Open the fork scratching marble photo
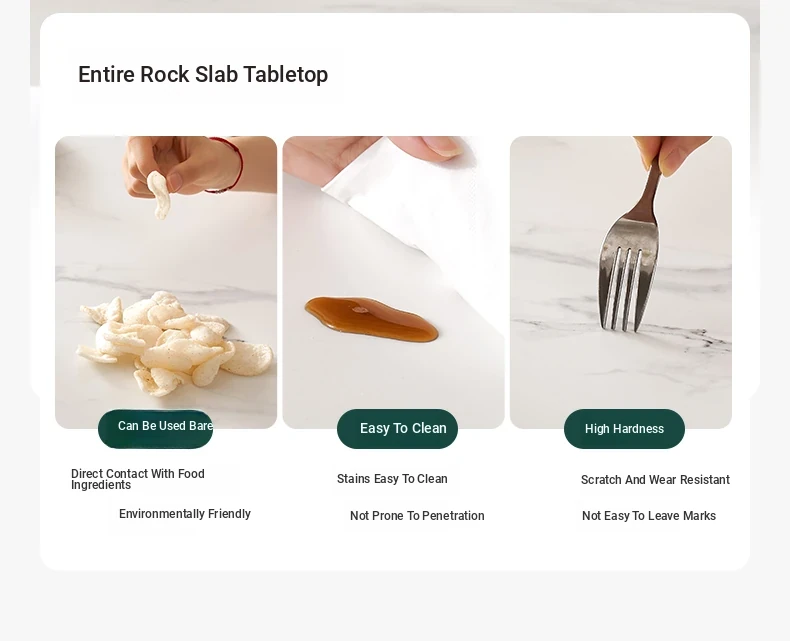 pyautogui.click(x=621, y=282)
